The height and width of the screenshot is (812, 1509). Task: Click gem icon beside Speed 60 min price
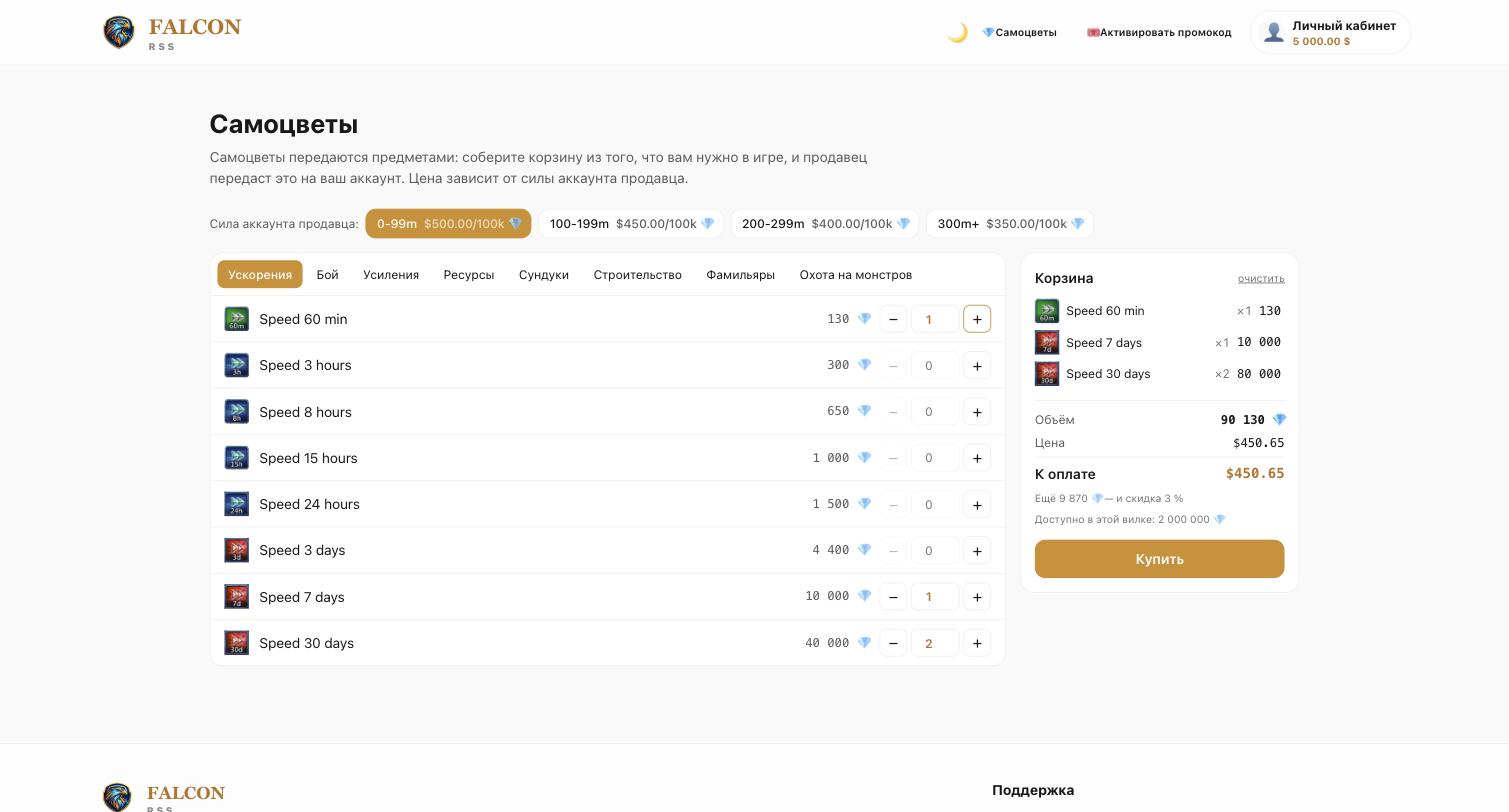[864, 319]
